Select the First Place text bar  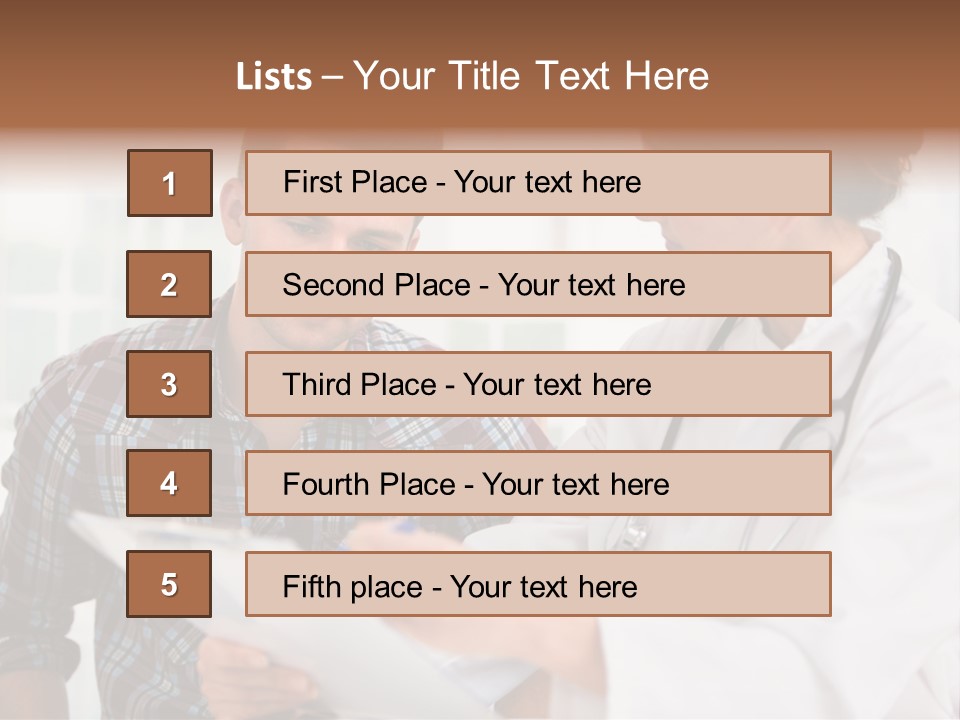[538, 183]
